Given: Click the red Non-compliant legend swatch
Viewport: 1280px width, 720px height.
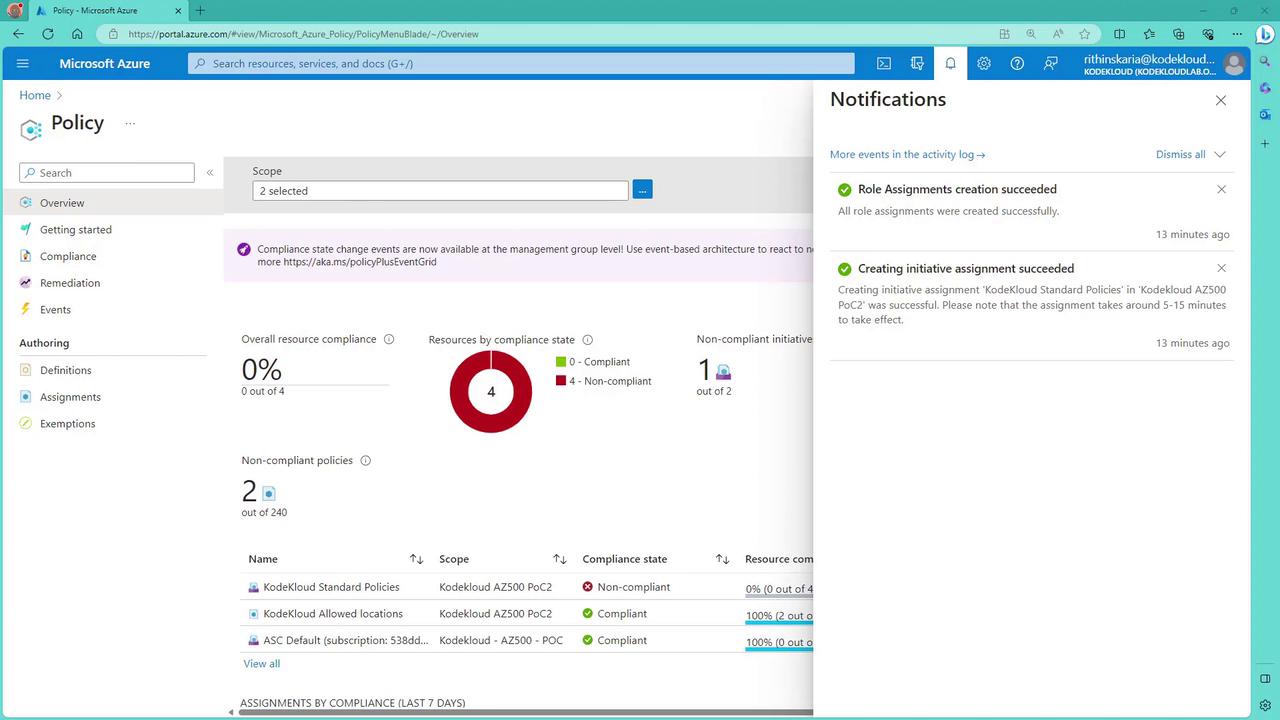Looking at the screenshot, I should [x=561, y=381].
